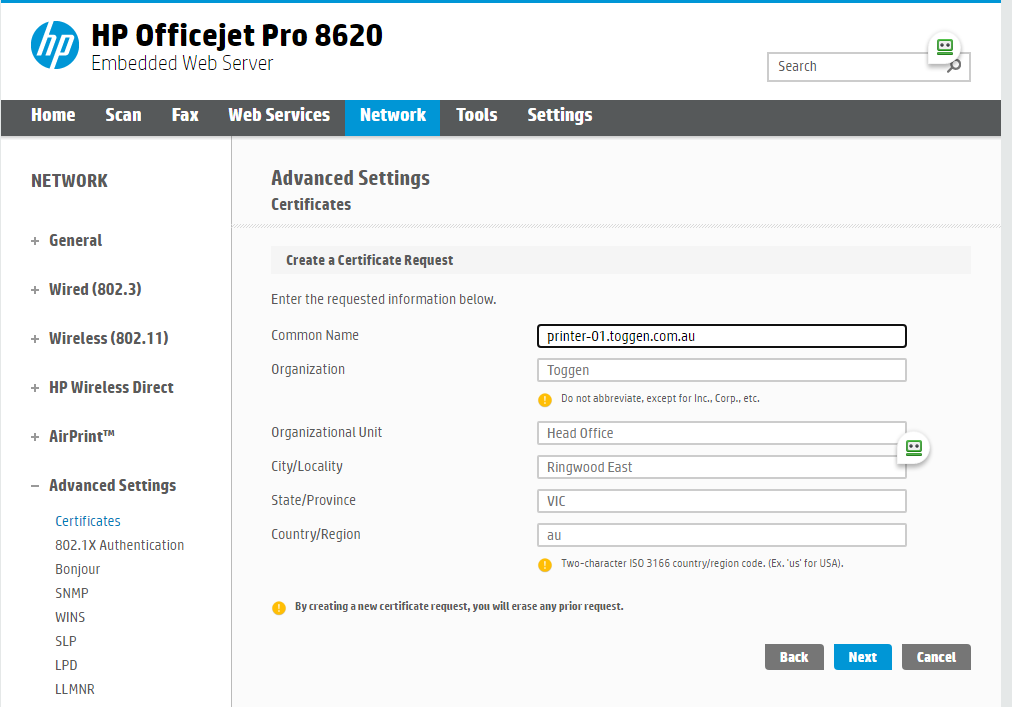Click the 'Advanced Settings' page heading
The image size is (1012, 707).
350,178
